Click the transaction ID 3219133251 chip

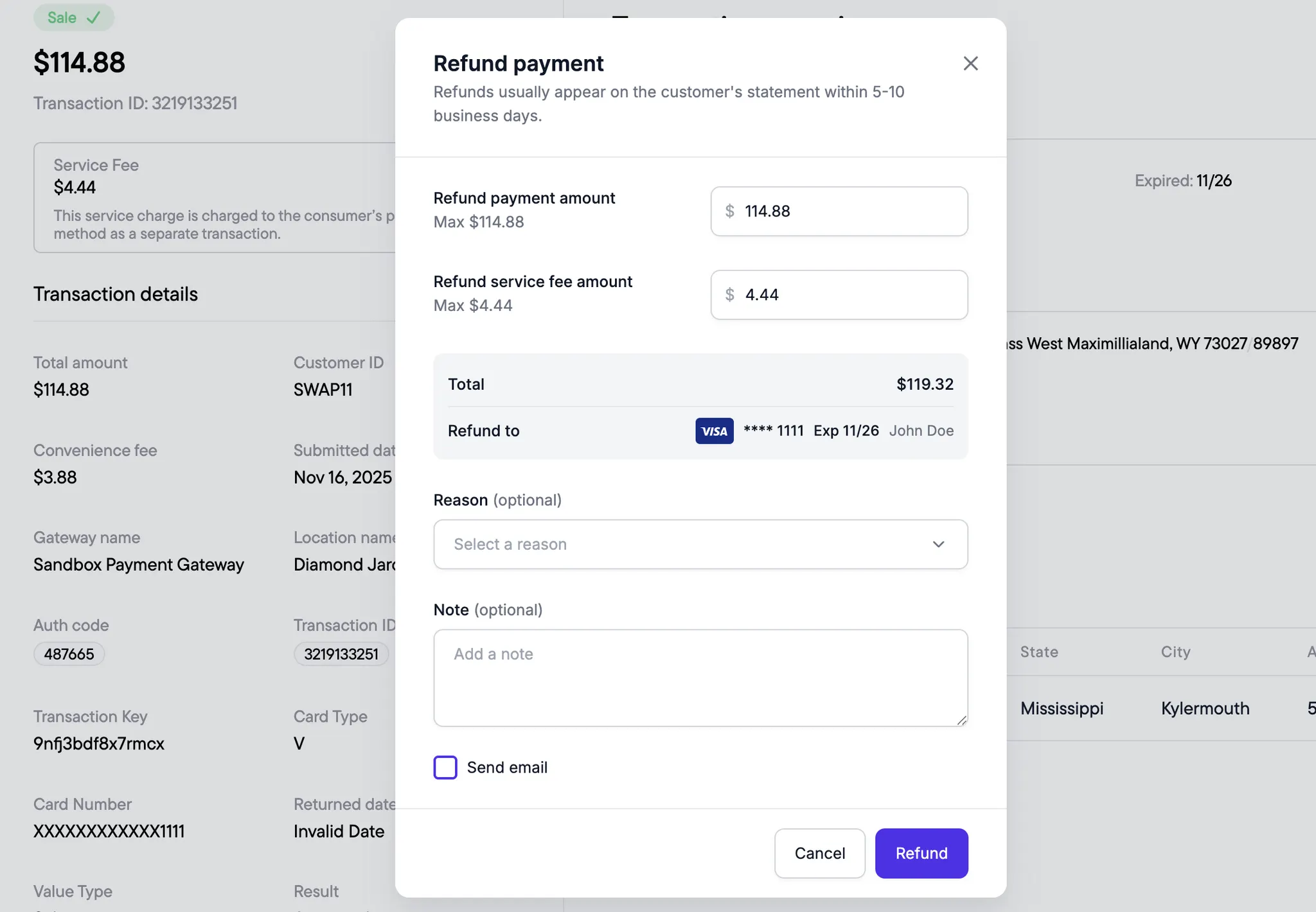click(x=341, y=654)
